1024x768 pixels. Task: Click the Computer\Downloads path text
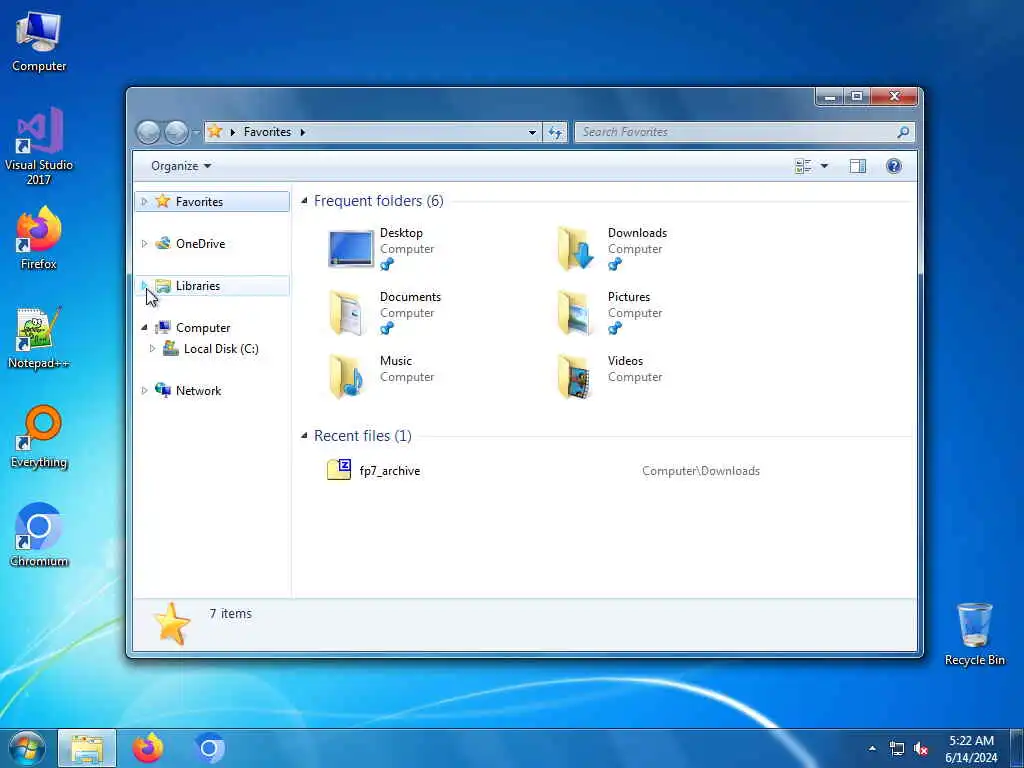tap(701, 471)
